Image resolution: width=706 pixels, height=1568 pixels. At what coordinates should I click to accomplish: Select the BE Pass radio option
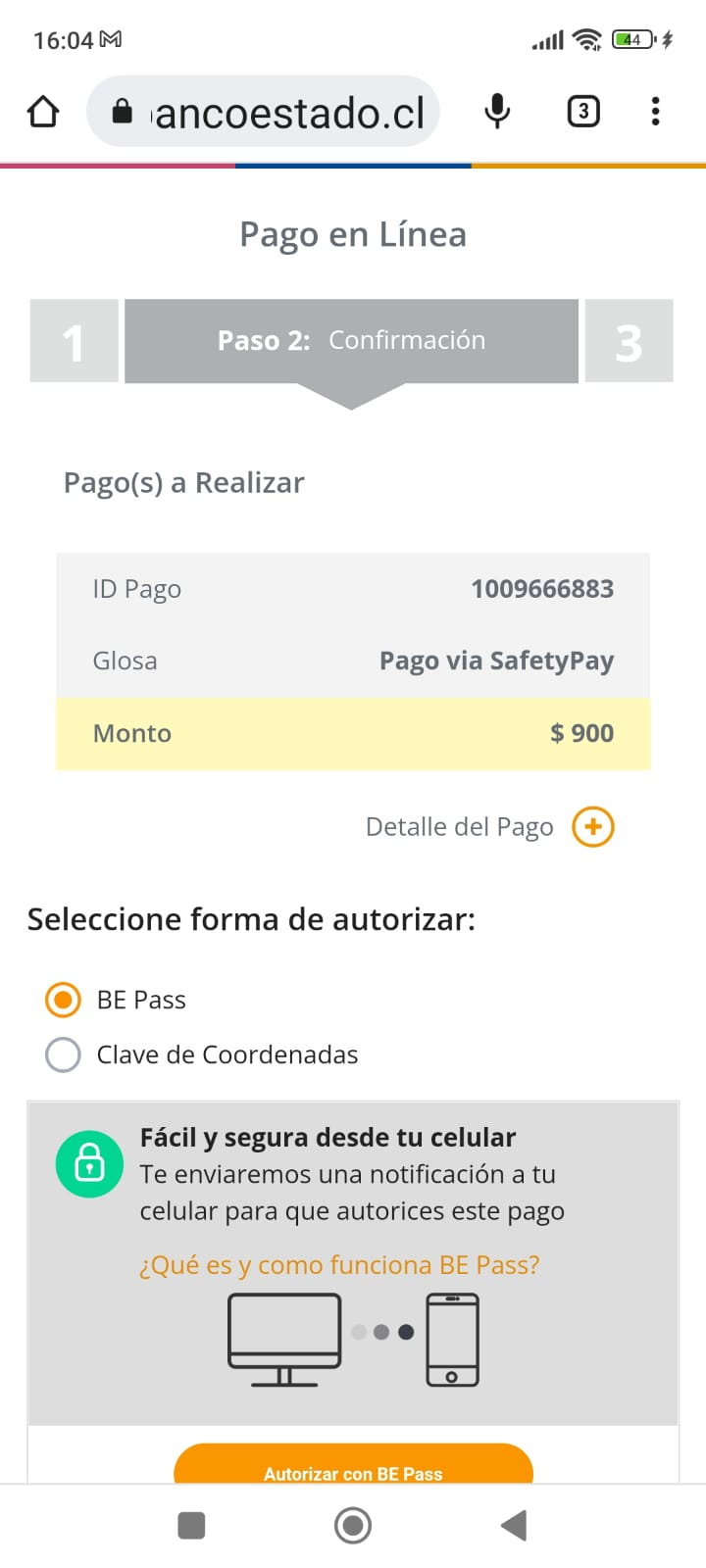coord(64,1000)
